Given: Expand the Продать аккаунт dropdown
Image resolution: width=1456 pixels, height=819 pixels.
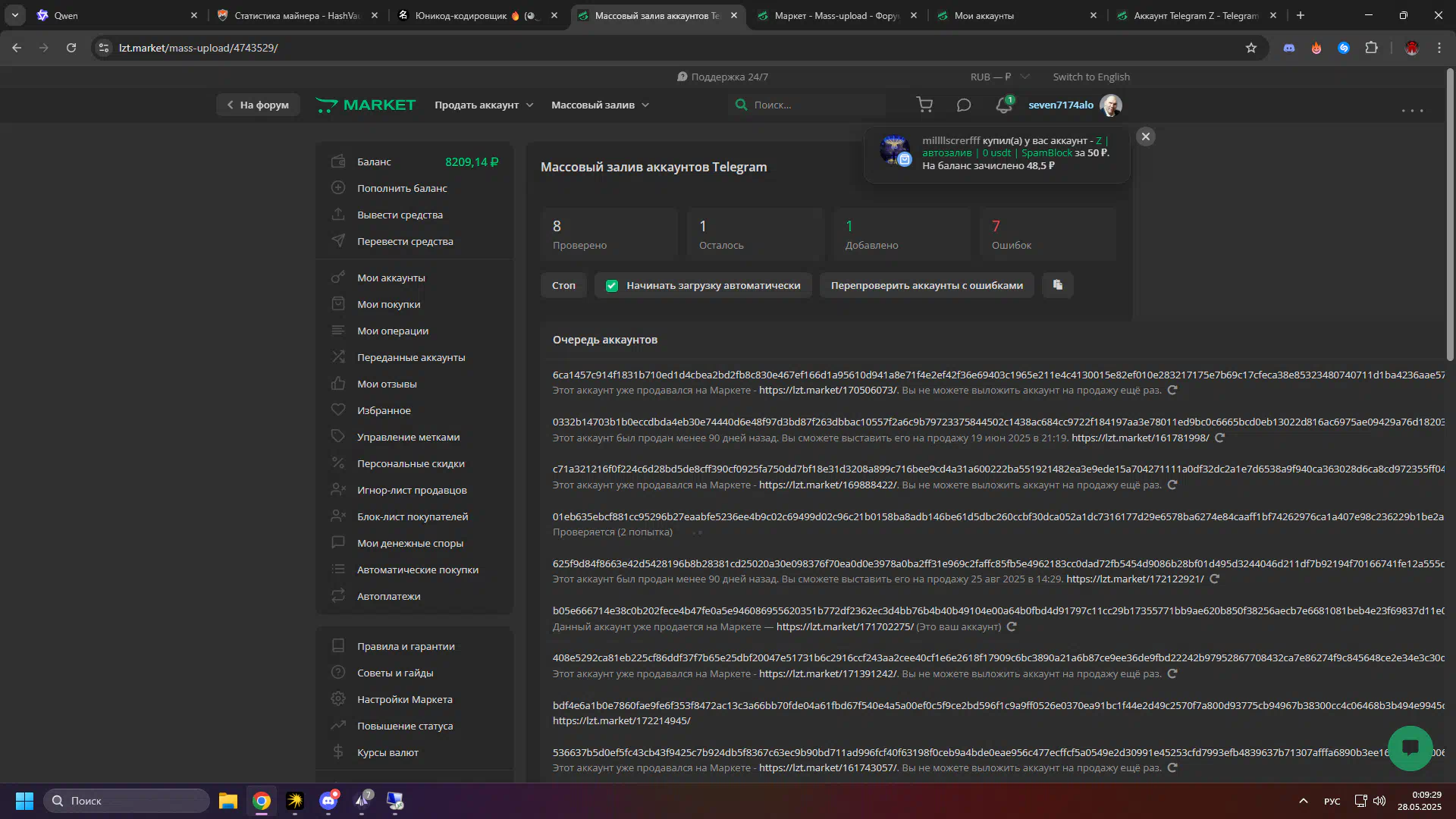Looking at the screenshot, I should click(x=484, y=105).
